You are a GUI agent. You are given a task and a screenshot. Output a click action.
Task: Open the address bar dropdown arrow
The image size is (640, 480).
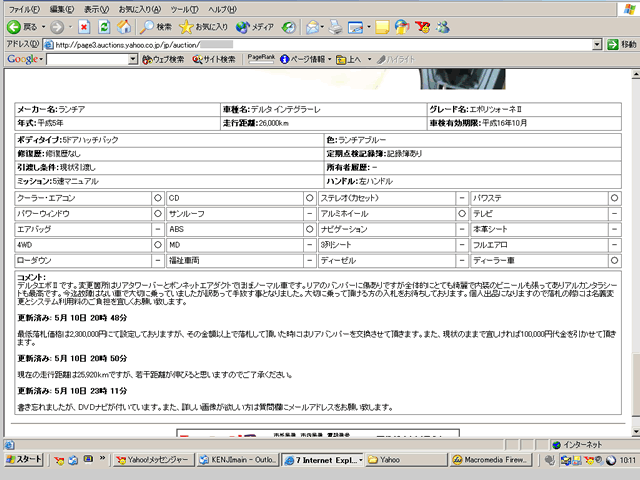coord(597,44)
